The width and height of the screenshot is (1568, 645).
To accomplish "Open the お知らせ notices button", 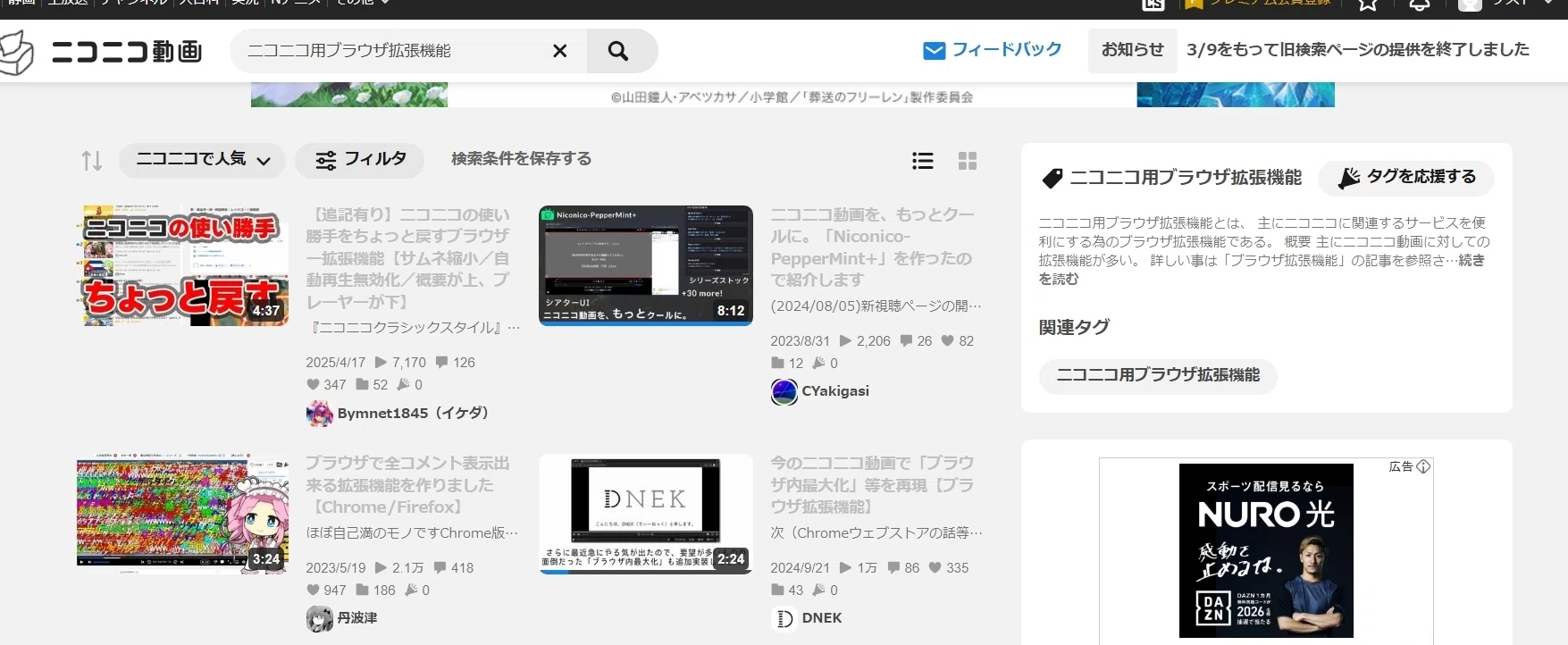I will 1132,50.
